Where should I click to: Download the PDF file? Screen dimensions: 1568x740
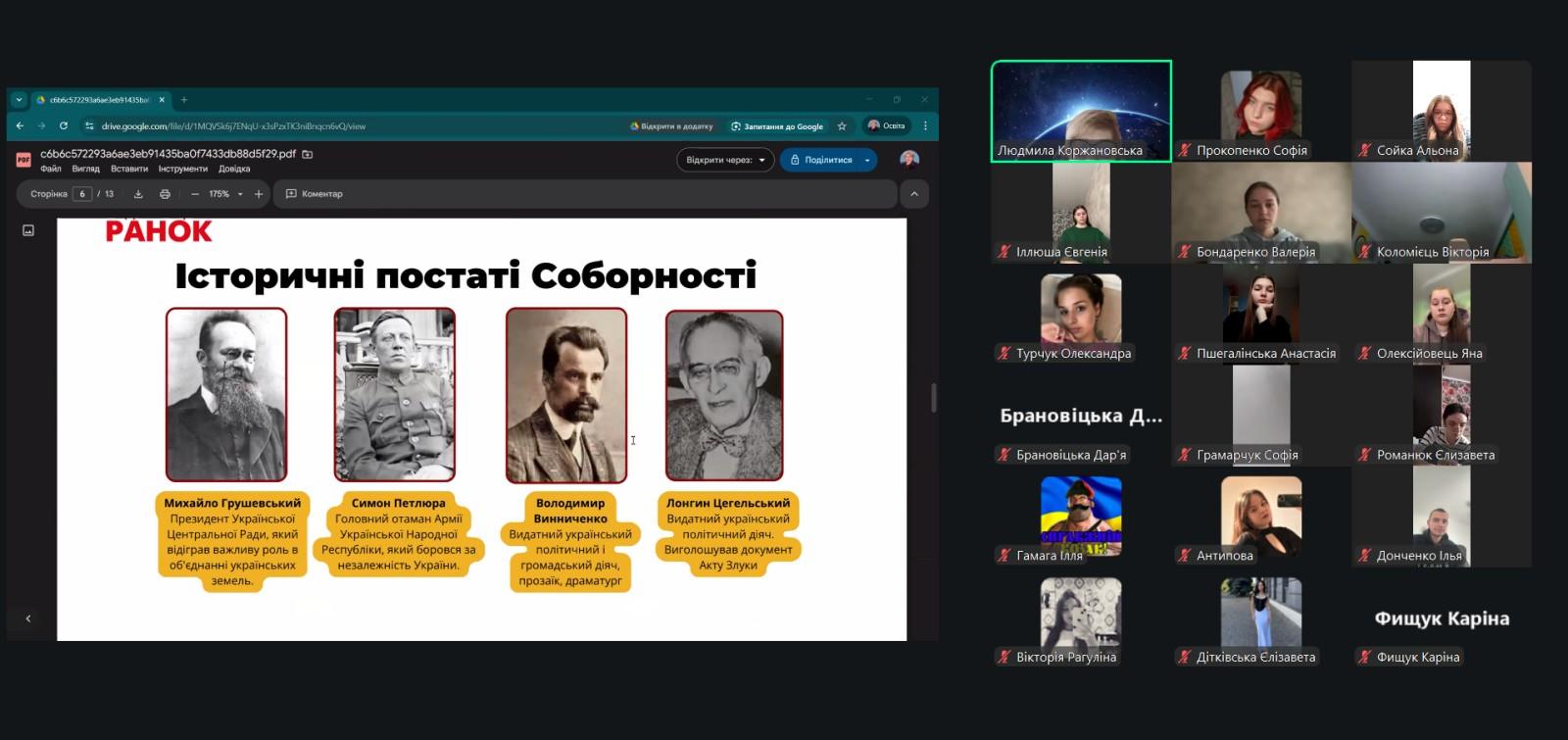click(x=138, y=194)
